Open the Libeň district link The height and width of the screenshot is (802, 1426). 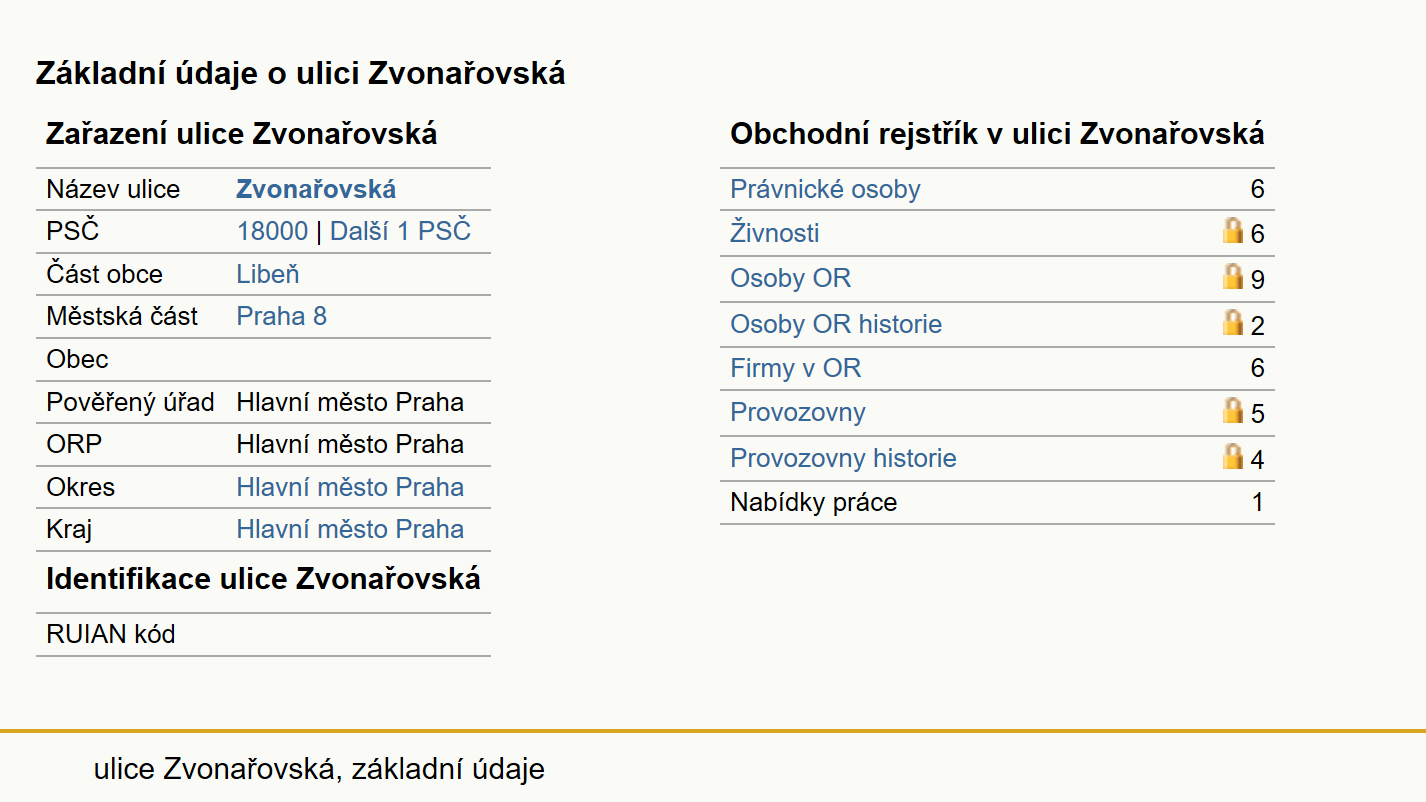(x=268, y=274)
